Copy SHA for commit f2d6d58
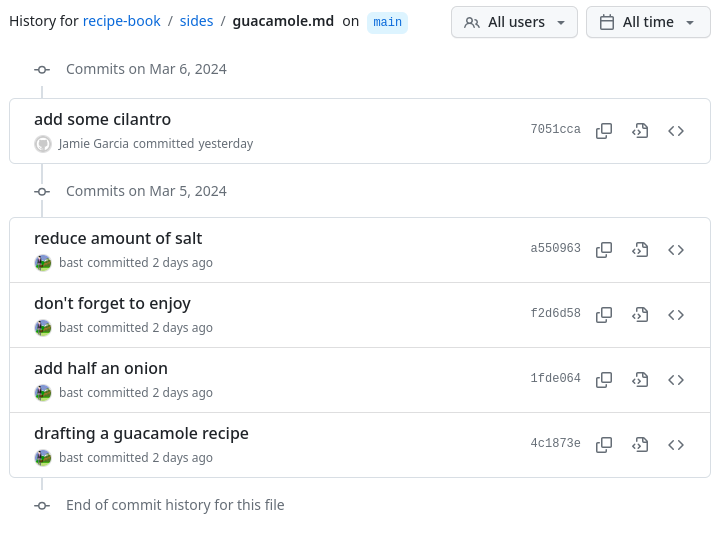 [604, 315]
